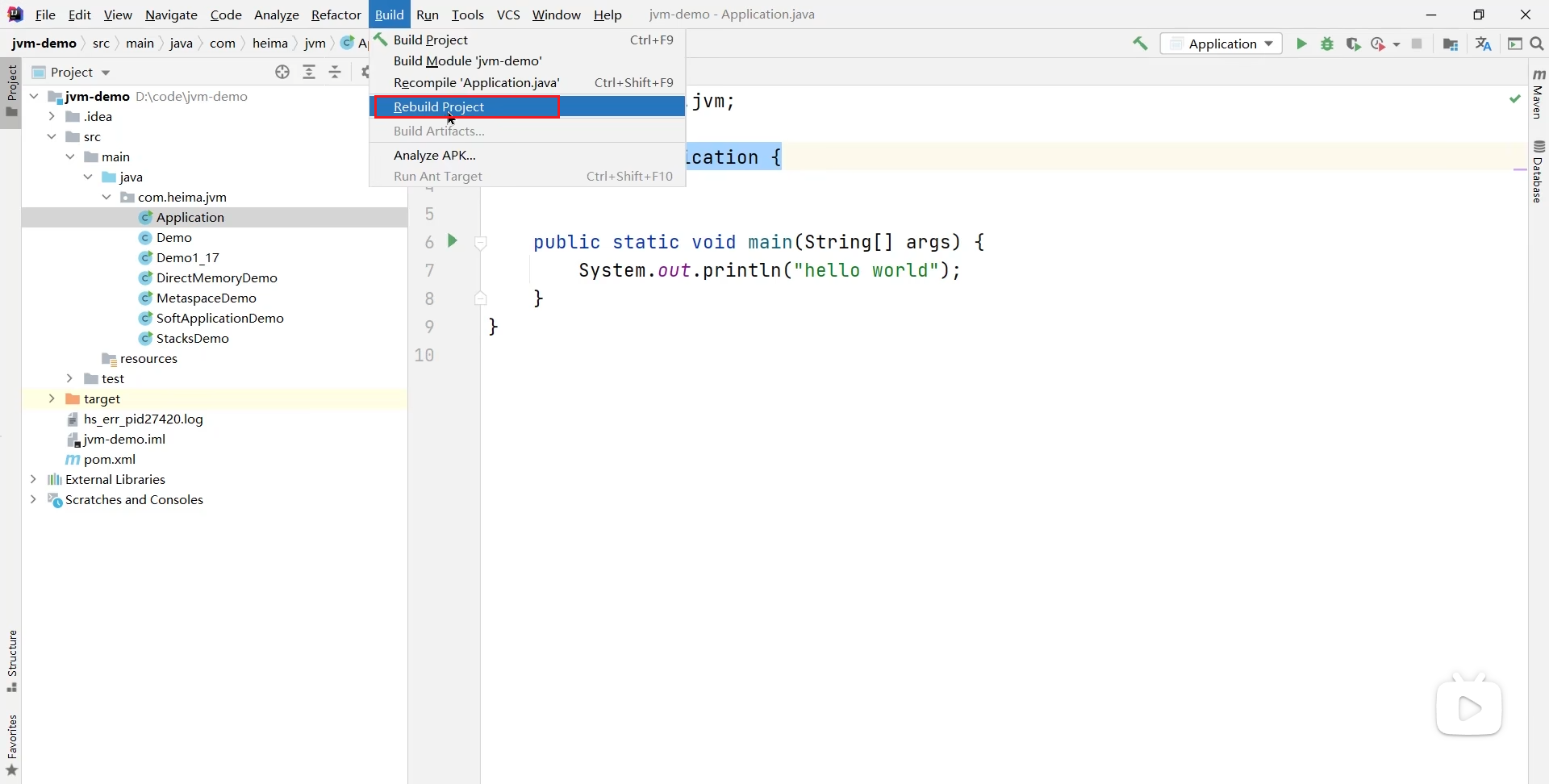
Task: Collapse the target folder in the project tree
Action: (52, 398)
